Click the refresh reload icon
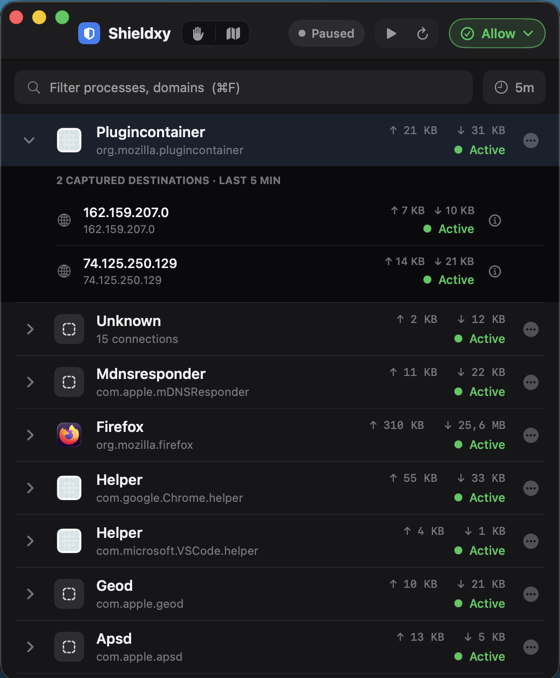The height and width of the screenshot is (678, 560). click(x=422, y=33)
